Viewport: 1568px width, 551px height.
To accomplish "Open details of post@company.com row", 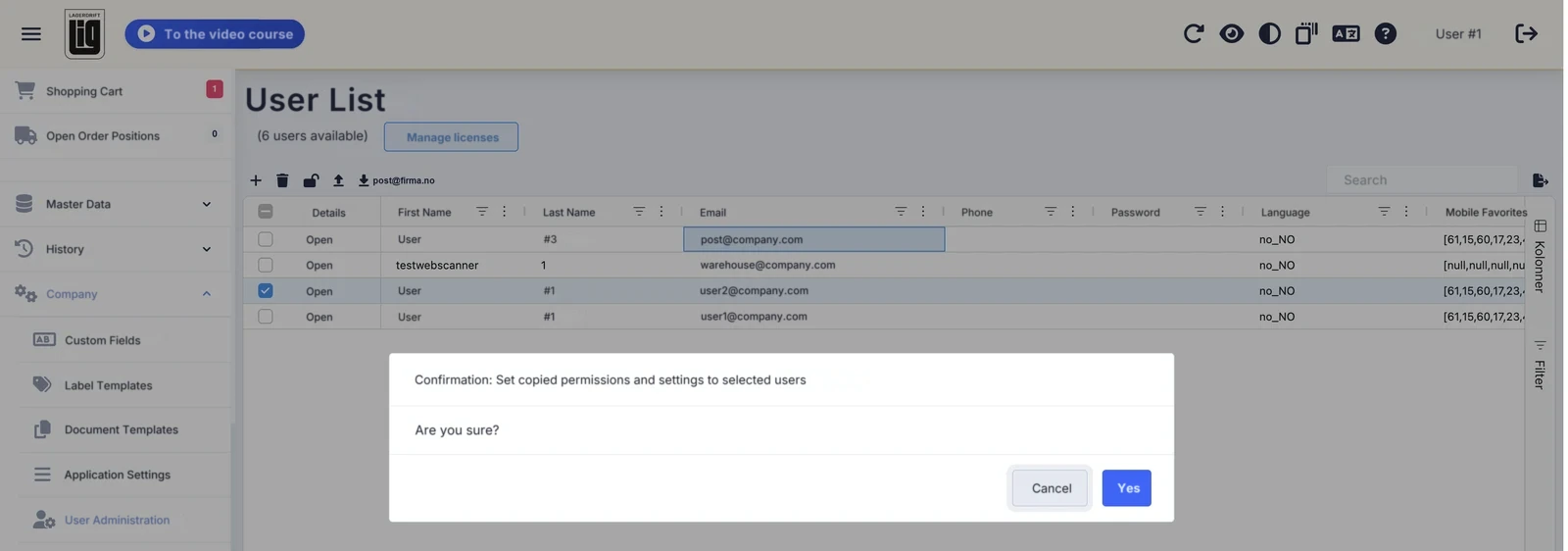I will tap(319, 239).
